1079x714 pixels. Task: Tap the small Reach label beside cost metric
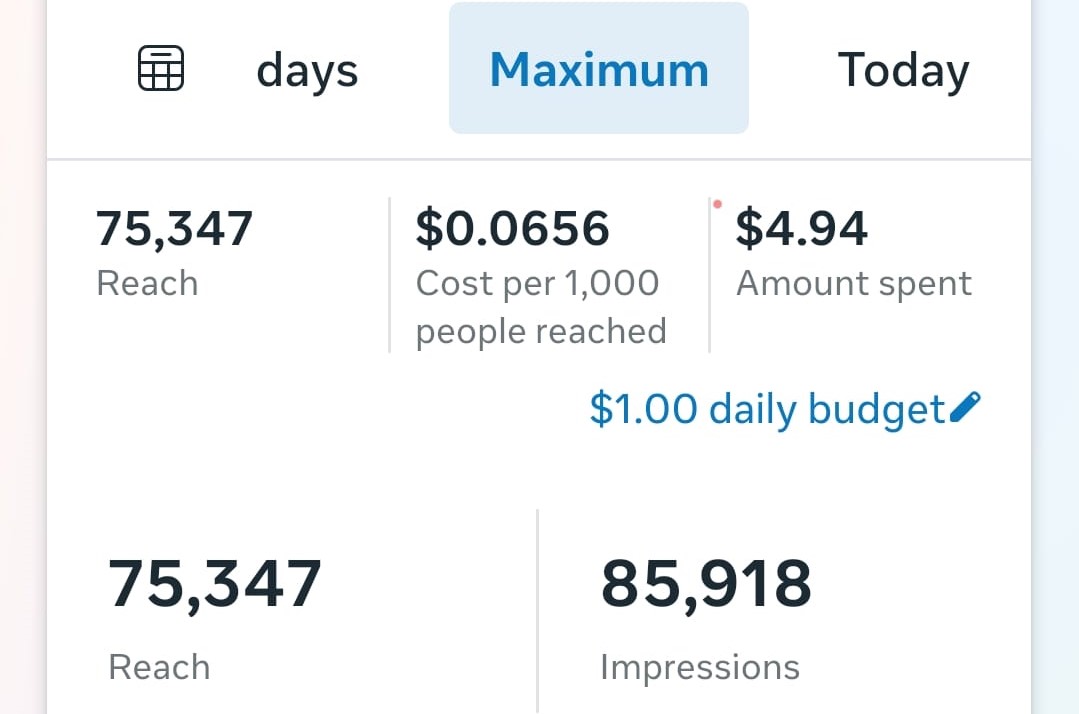[x=147, y=284]
